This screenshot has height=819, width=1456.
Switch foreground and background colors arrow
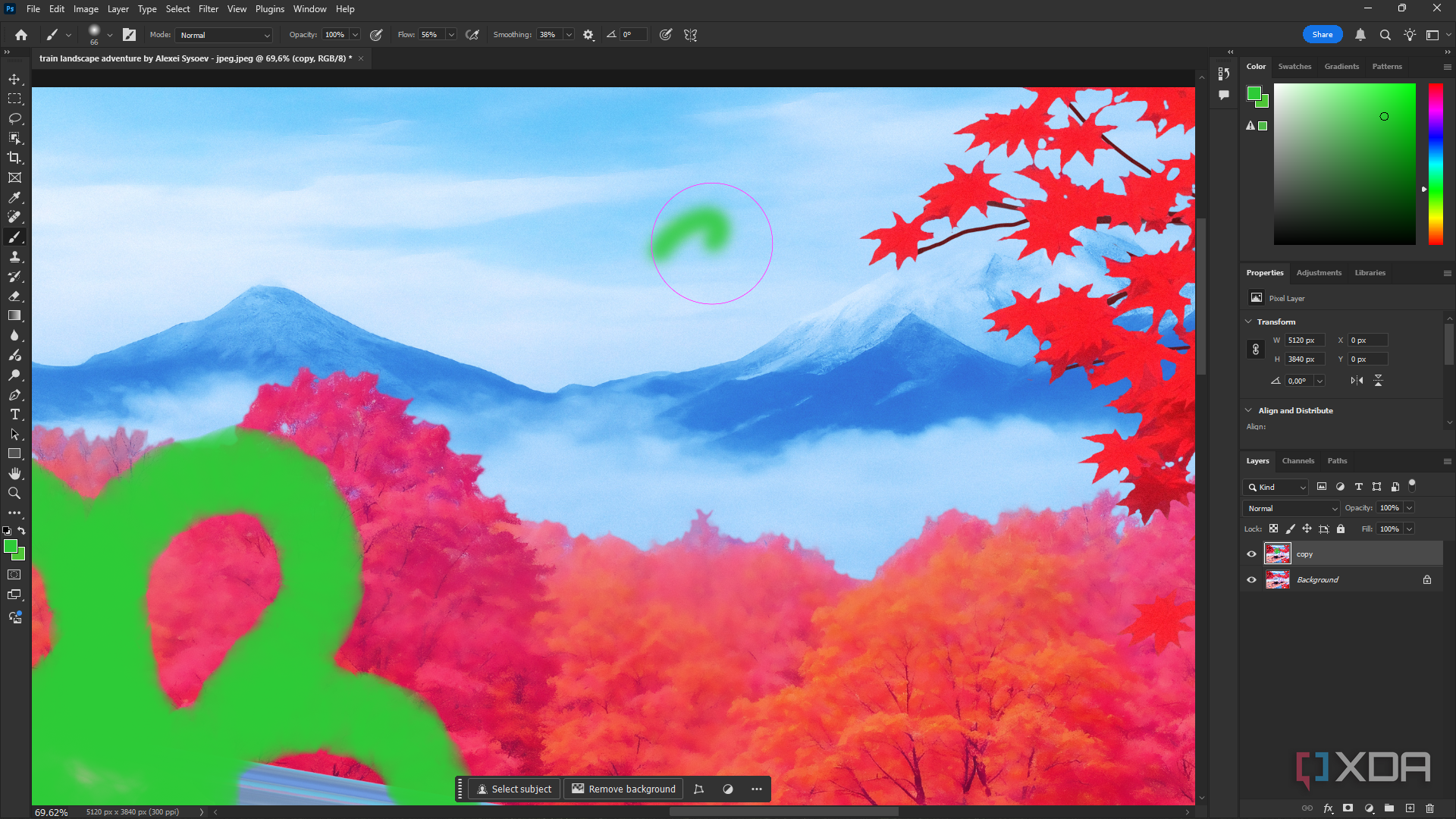22,531
